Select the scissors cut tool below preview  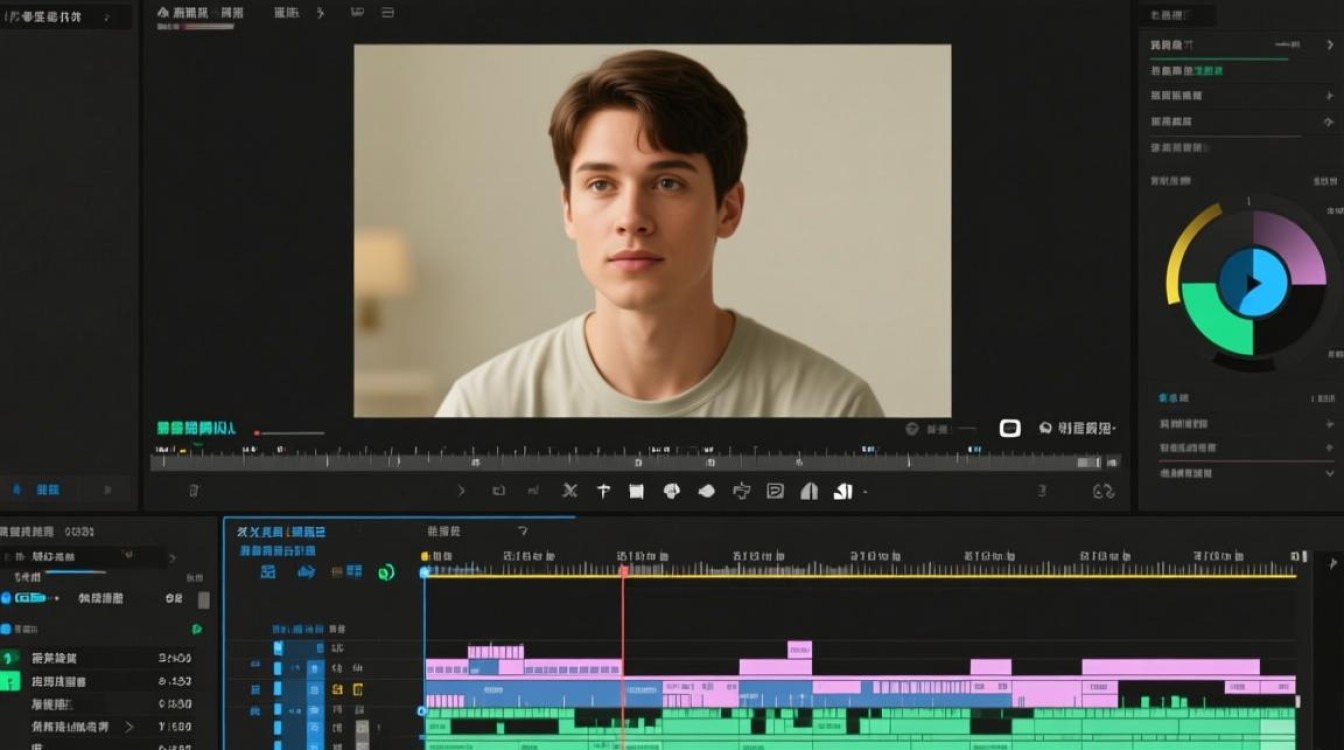coord(570,491)
